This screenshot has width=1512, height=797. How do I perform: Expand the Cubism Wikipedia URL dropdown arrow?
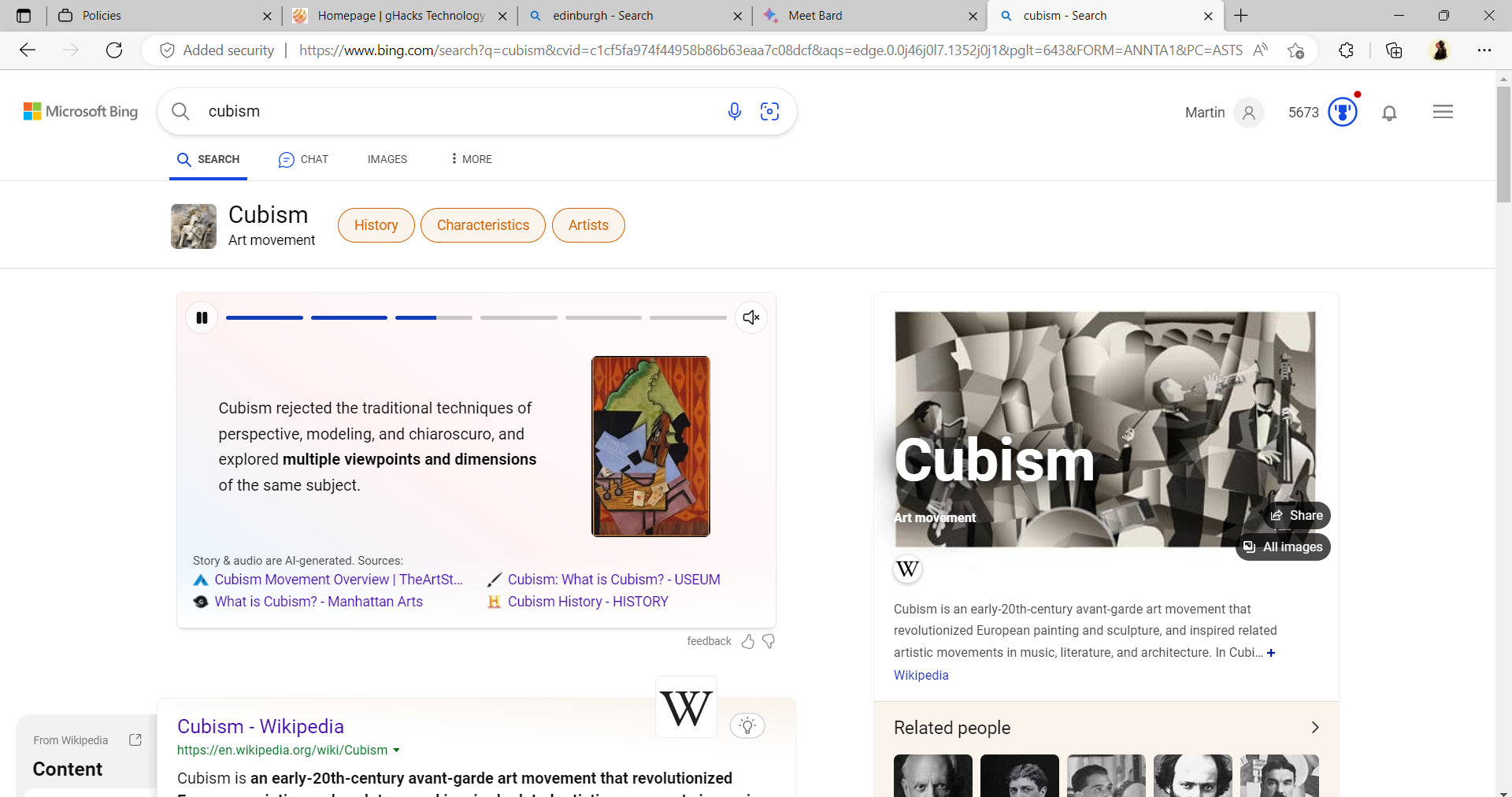(396, 750)
